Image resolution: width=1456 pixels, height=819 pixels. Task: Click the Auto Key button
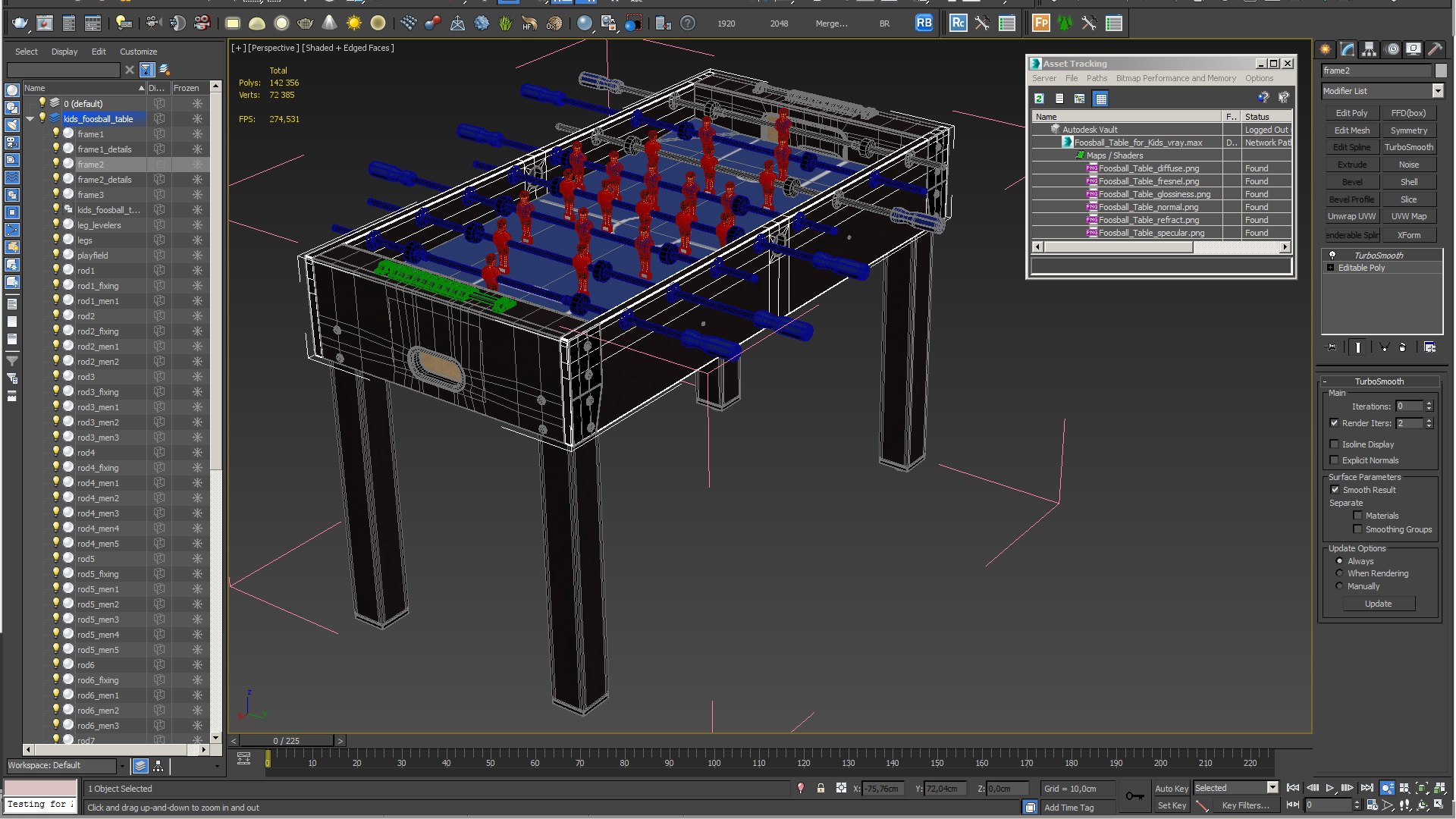[x=1172, y=789]
